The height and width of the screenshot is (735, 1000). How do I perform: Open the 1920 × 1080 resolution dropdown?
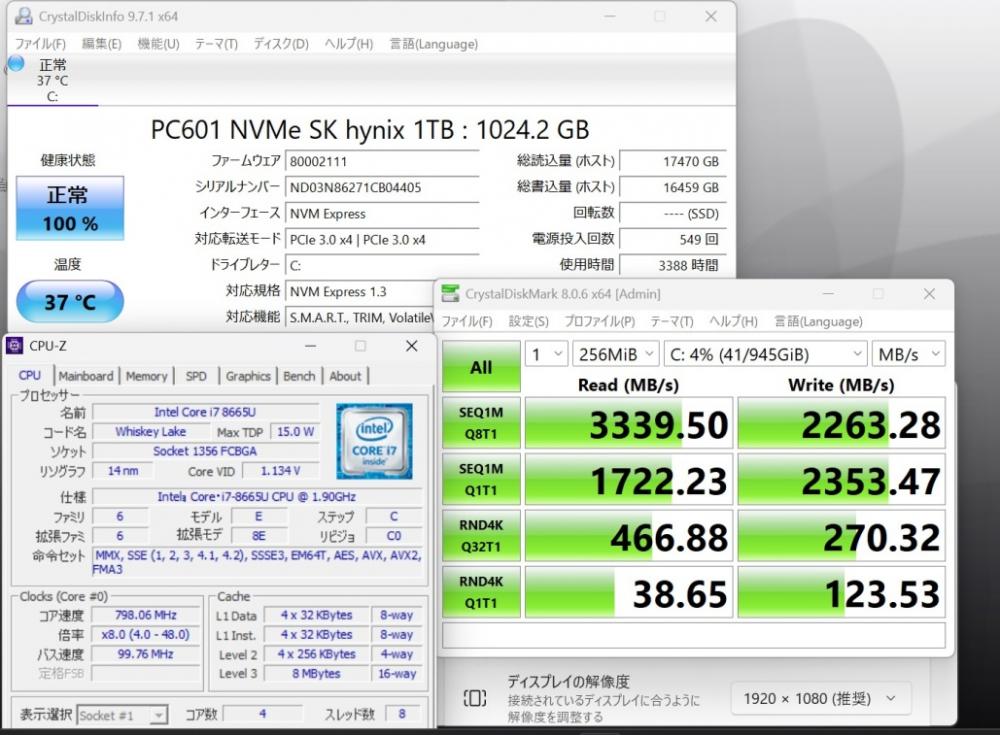pos(821,699)
